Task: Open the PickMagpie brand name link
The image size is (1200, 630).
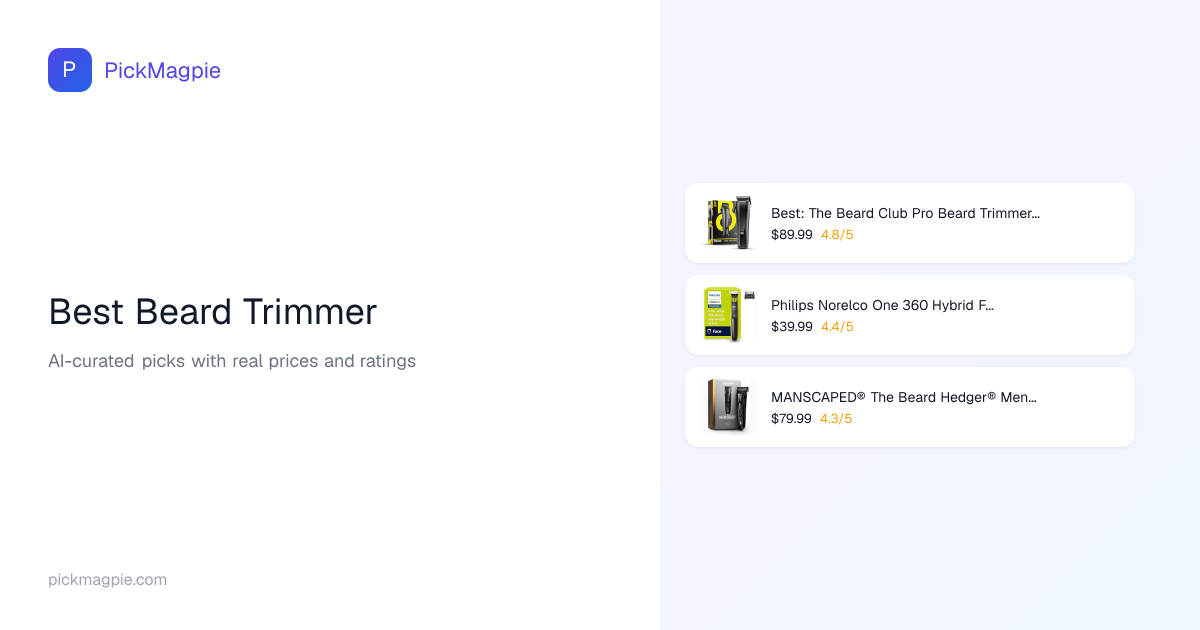Action: click(x=162, y=70)
